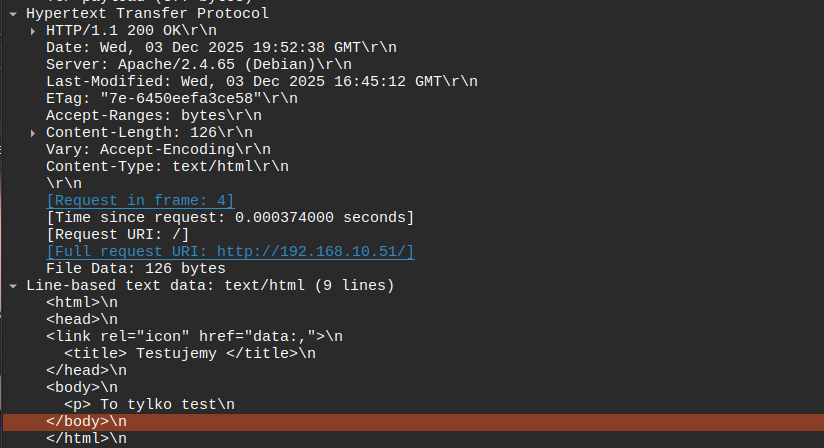
Task: Select the Content-Type: text/html line
Action: pyautogui.click(x=166, y=166)
